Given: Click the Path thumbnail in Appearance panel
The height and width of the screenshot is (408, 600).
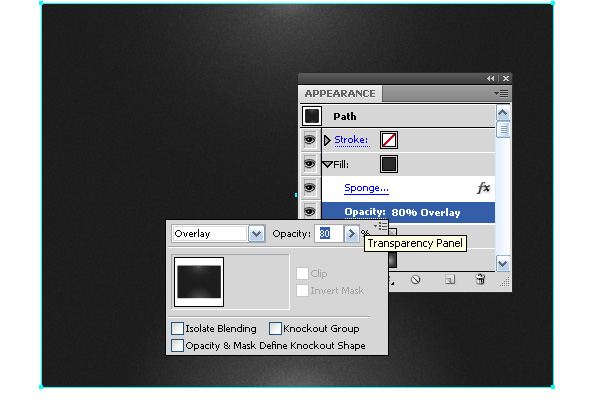Looking at the screenshot, I should (311, 116).
